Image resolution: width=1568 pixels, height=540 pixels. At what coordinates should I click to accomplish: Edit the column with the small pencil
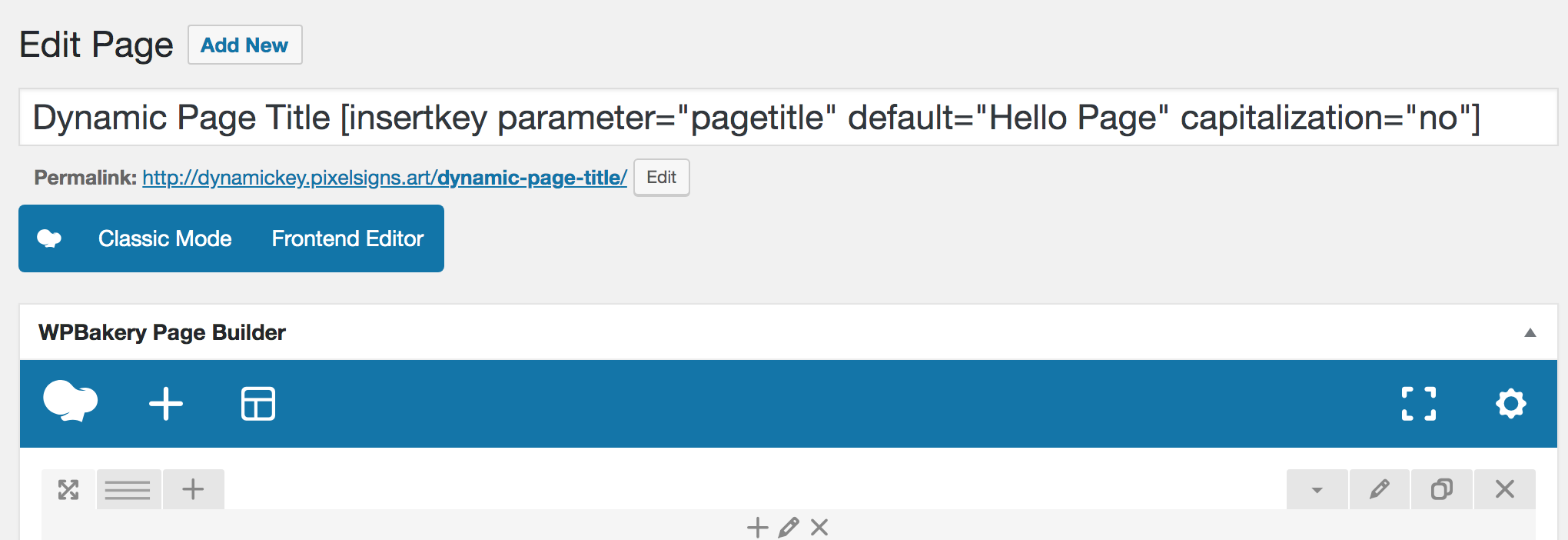788,528
